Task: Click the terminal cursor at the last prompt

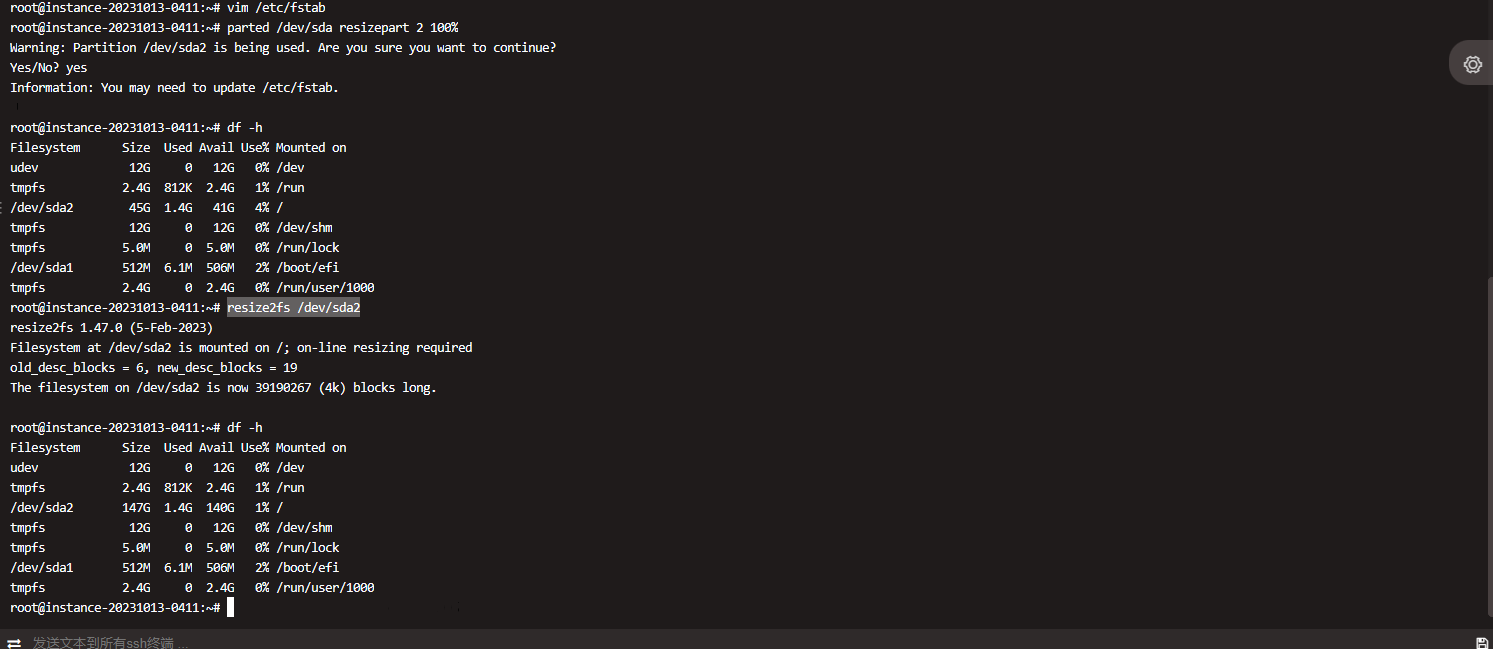Action: point(231,608)
